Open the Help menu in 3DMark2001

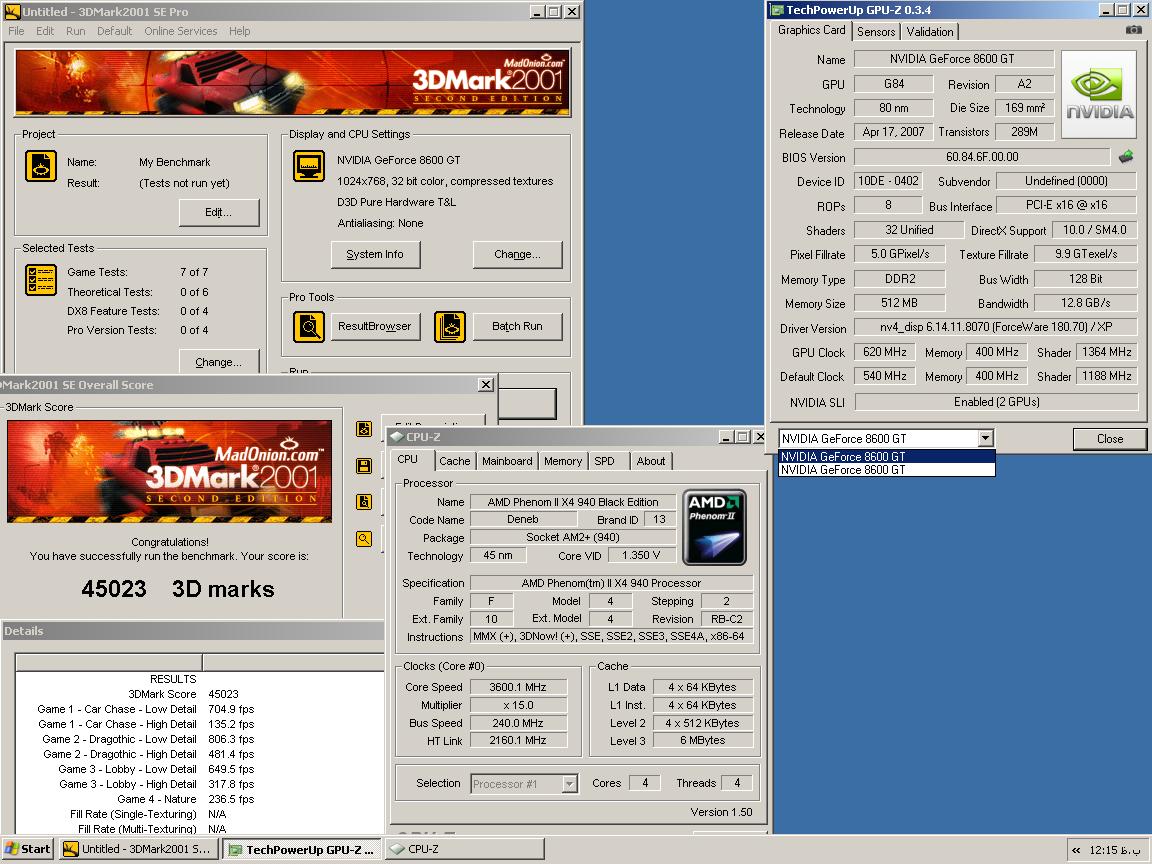pos(240,31)
